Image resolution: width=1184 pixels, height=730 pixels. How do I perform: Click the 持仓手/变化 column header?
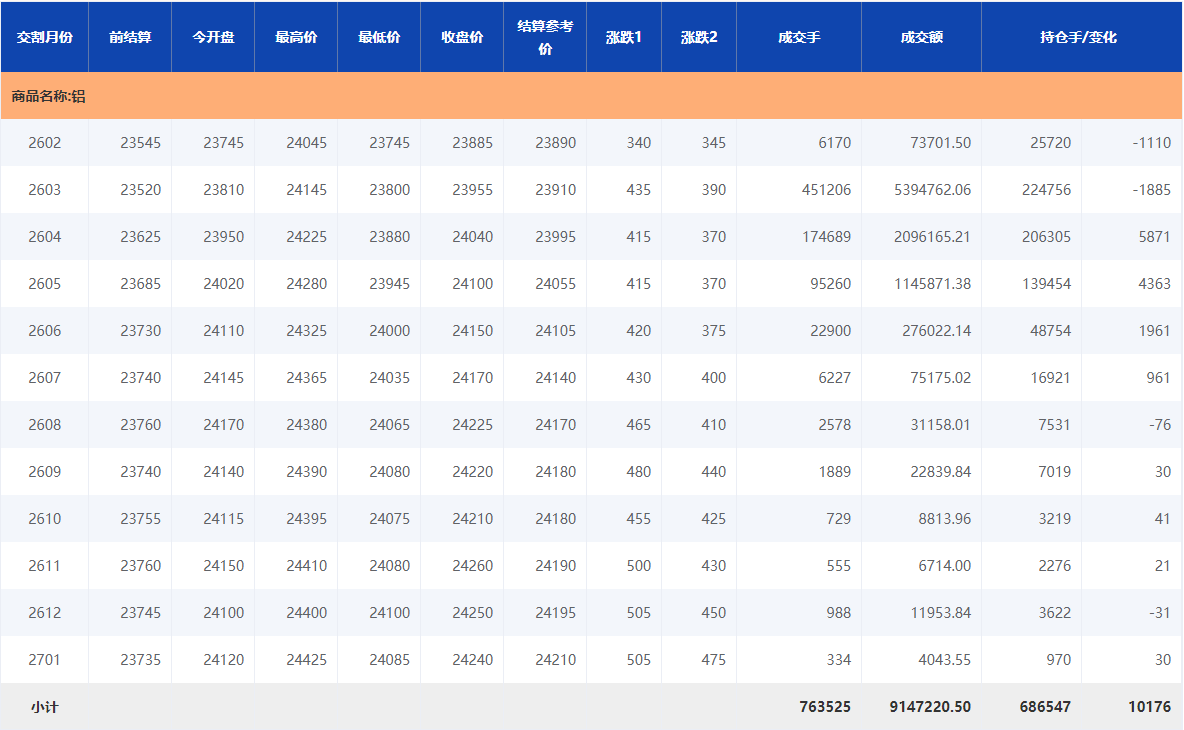click(x=1078, y=37)
